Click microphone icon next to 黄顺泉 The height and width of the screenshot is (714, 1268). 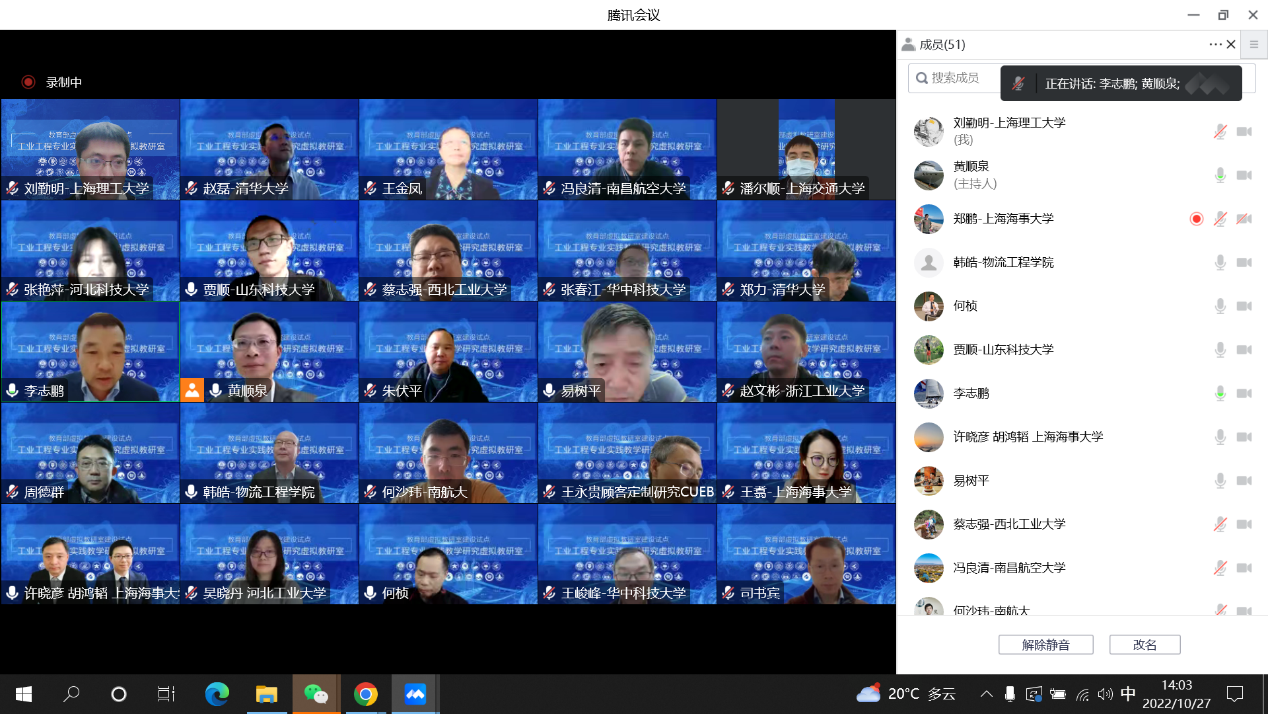[x=1220, y=175]
